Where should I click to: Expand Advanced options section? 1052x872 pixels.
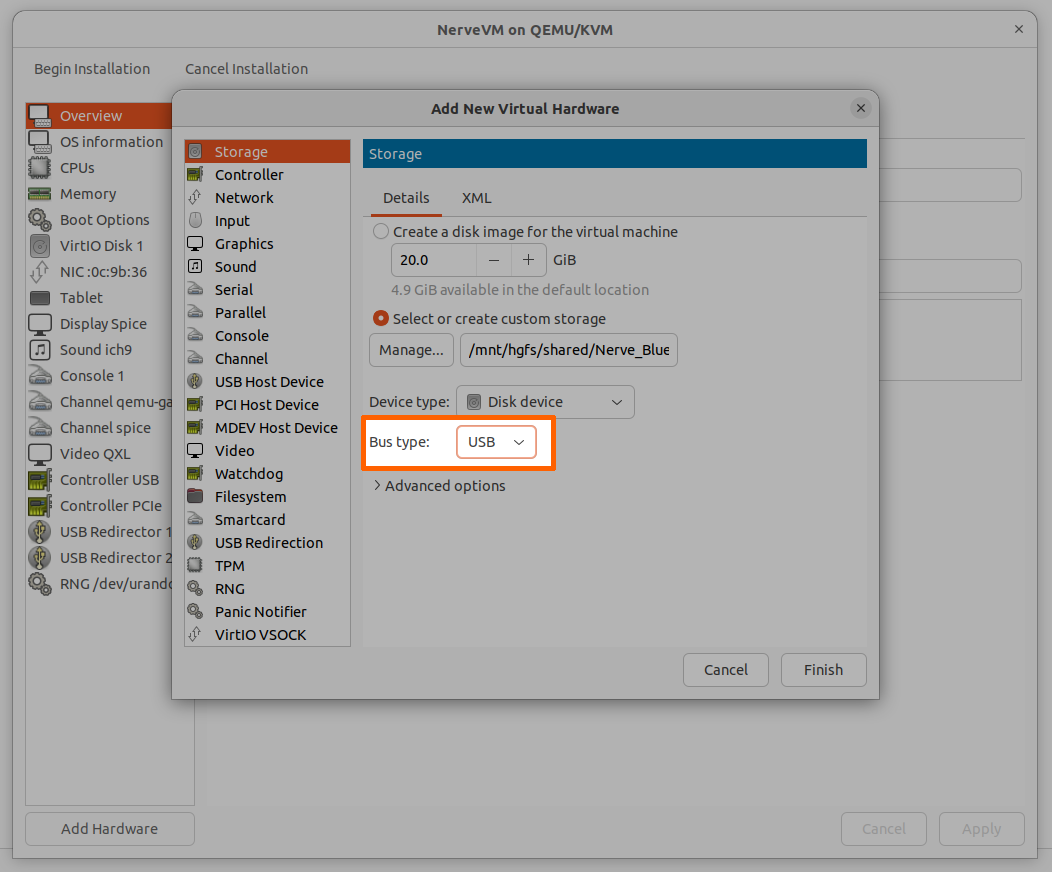[x=439, y=486]
